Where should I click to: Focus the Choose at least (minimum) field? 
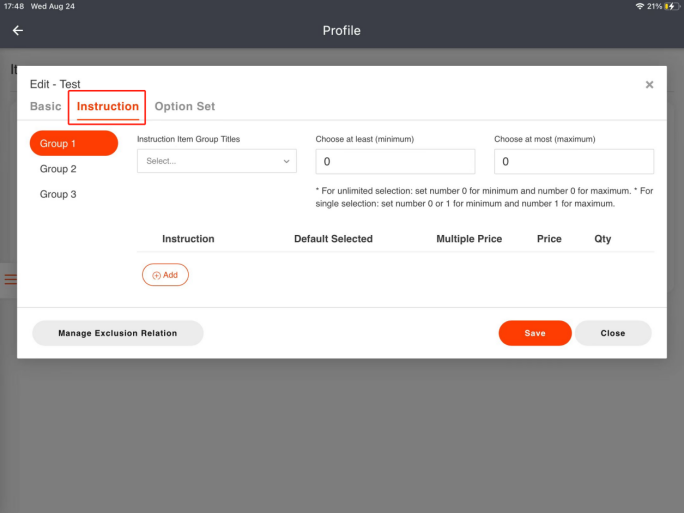click(x=395, y=161)
